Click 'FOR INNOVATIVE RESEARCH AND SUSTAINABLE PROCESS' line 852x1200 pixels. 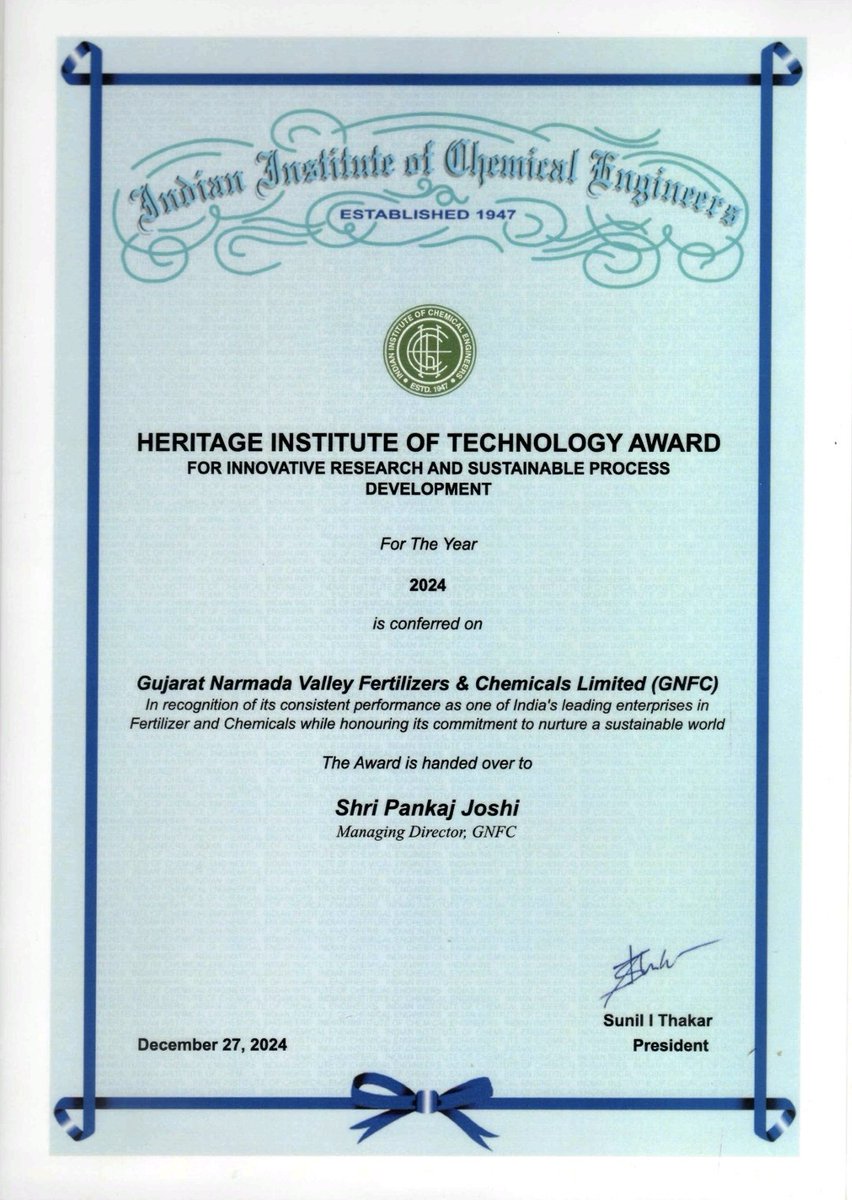coord(427,467)
